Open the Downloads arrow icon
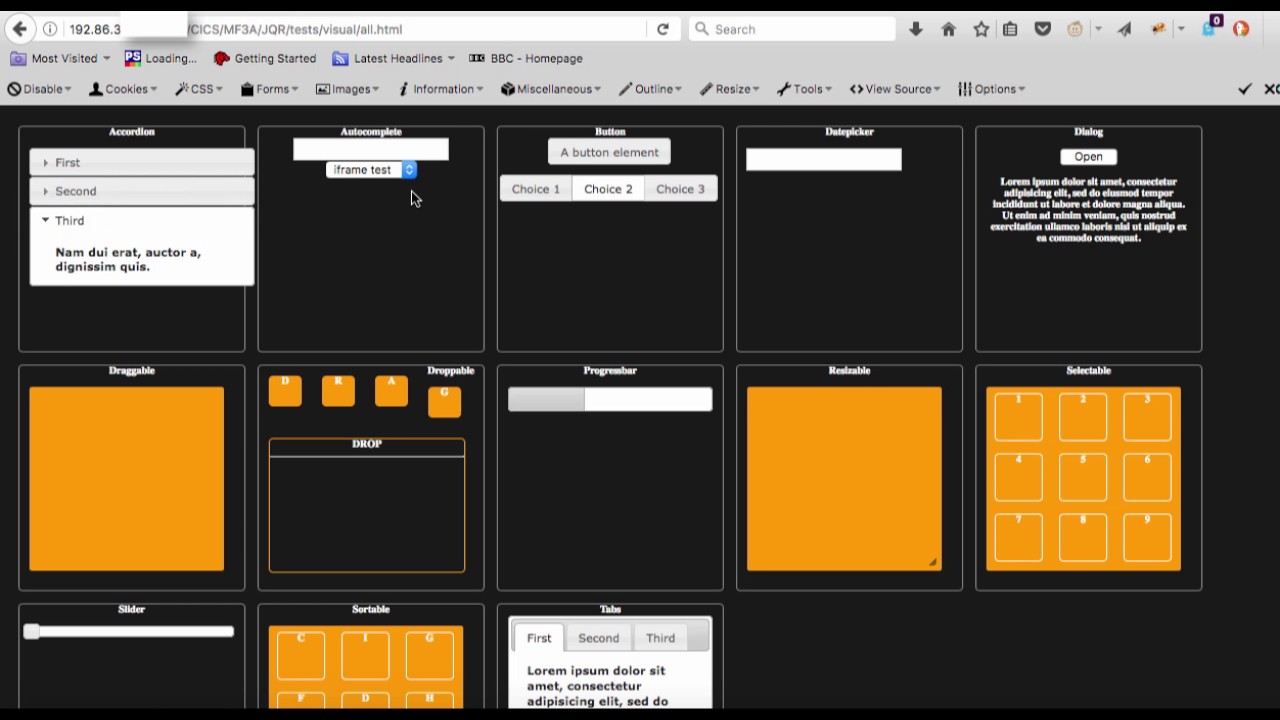 (x=916, y=29)
